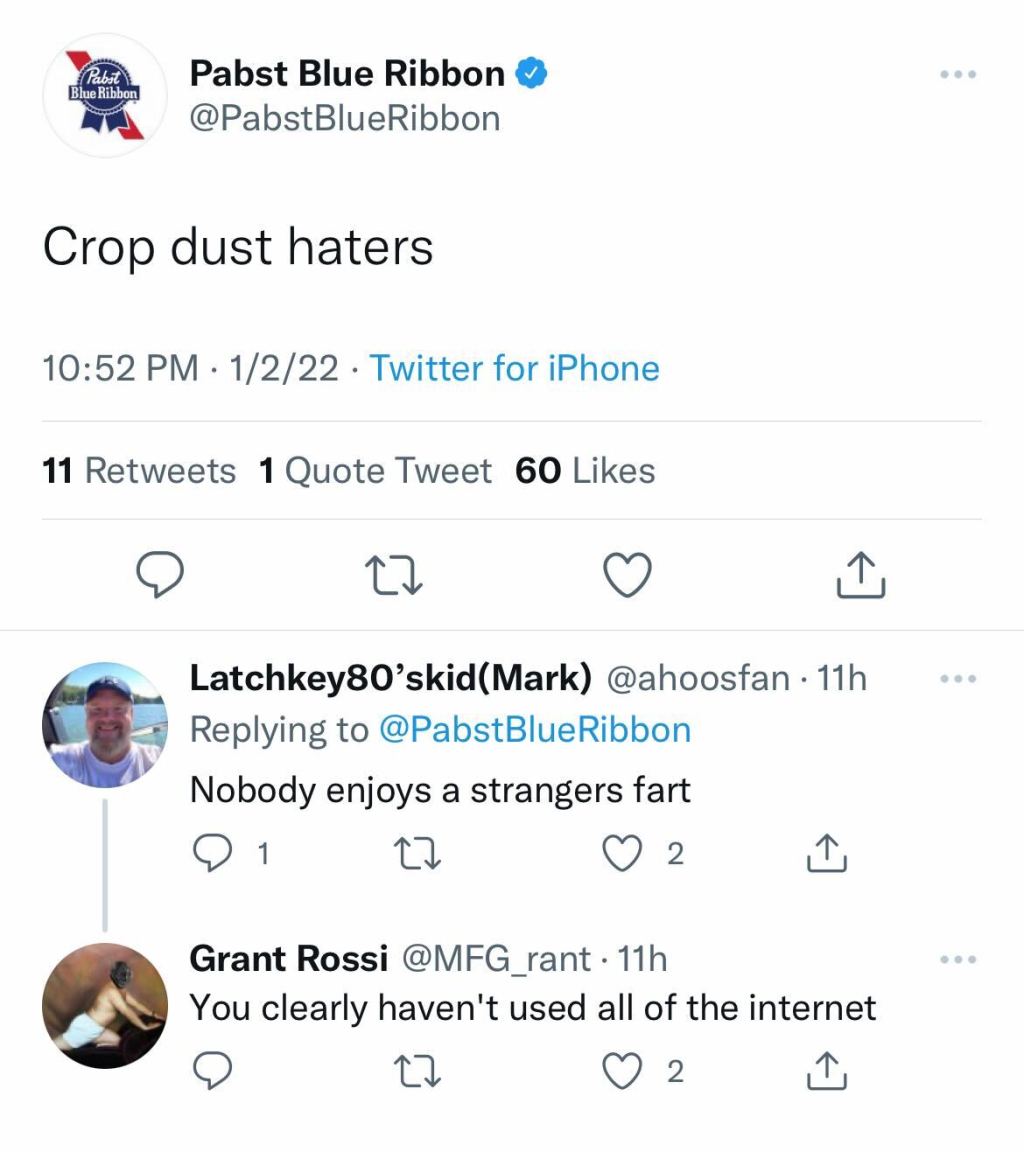
Task: View the 11 Retweets list
Action: (x=139, y=470)
